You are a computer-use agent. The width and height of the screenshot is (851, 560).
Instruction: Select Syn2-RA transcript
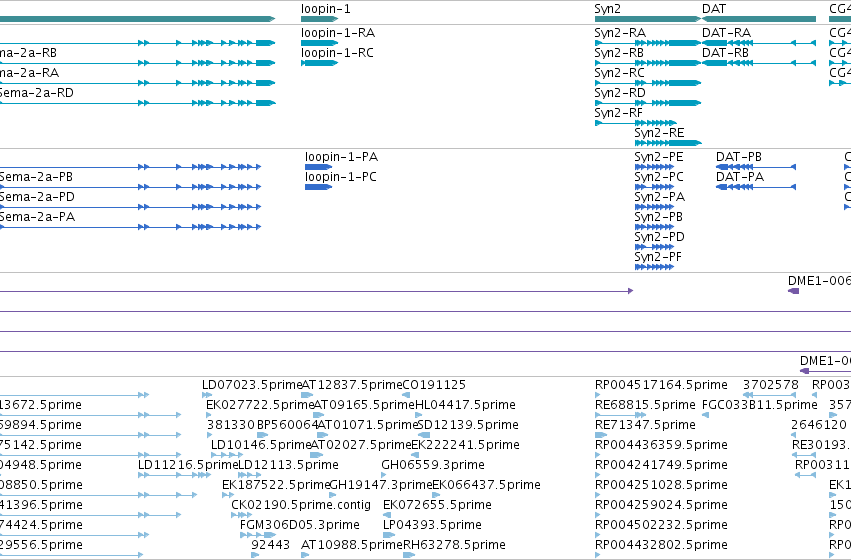click(647, 43)
